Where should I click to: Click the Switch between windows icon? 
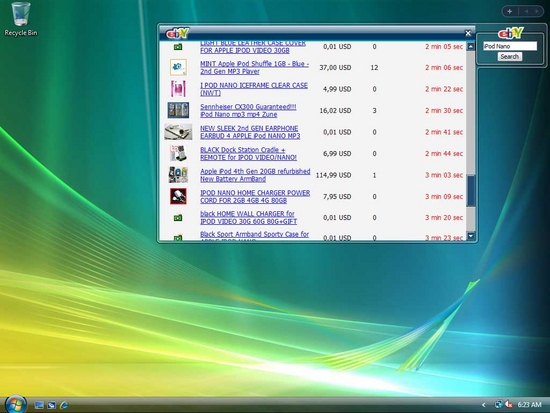click(x=52, y=405)
